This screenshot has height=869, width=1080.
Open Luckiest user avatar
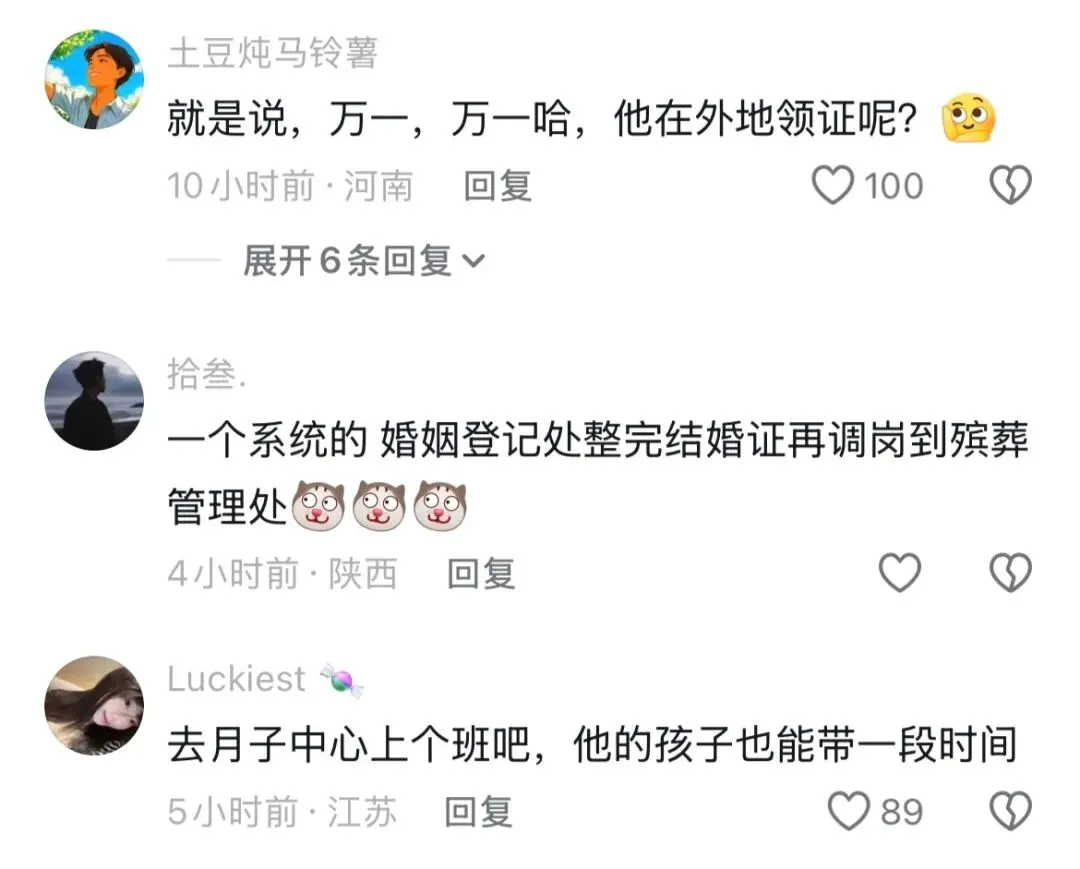point(94,705)
